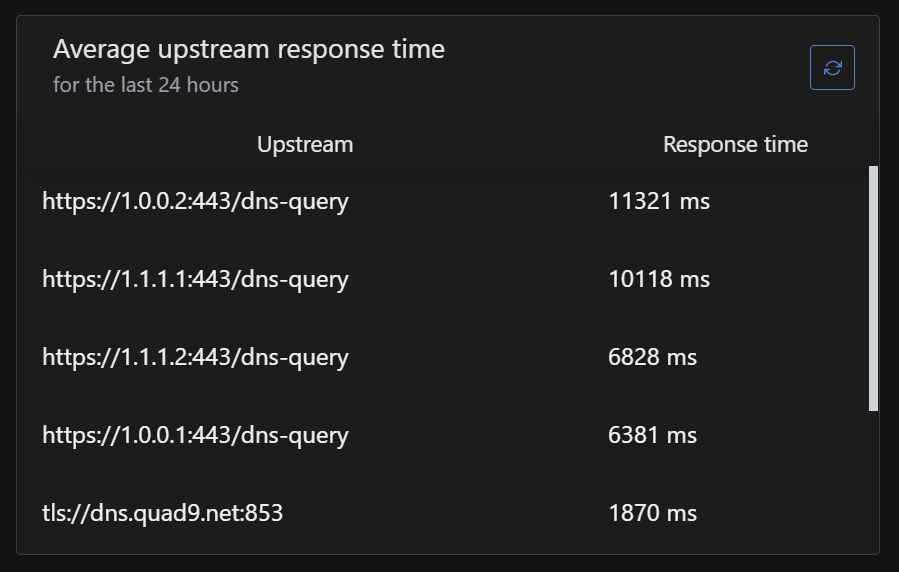This screenshot has height=572, width=899.
Task: Click the 10118 ms response time value
Action: click(658, 279)
